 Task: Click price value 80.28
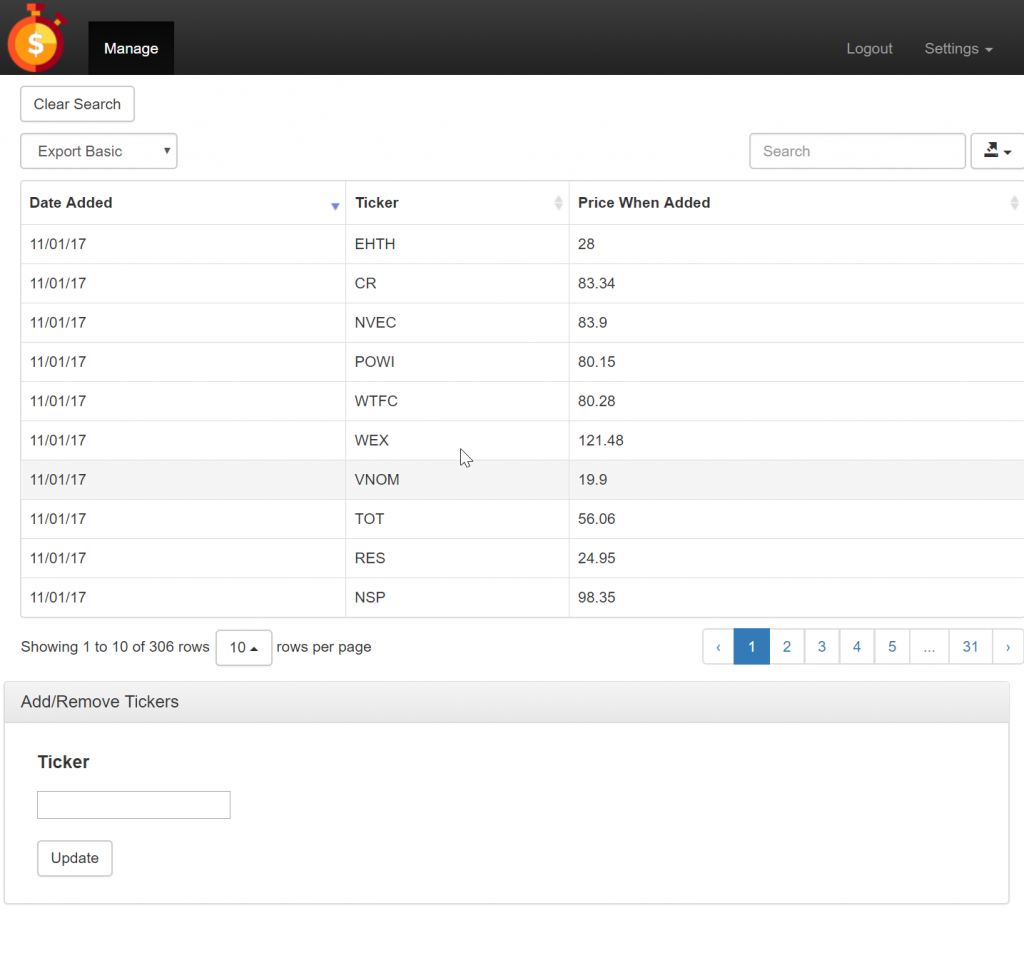[596, 401]
